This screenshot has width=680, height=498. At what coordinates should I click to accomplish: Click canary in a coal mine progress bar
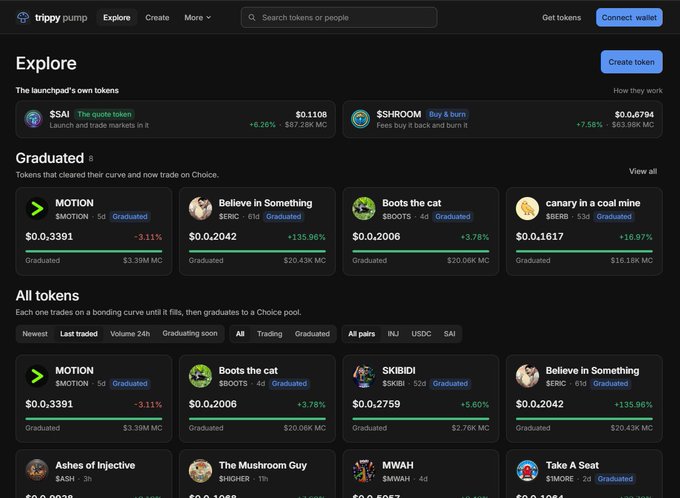coord(584,251)
